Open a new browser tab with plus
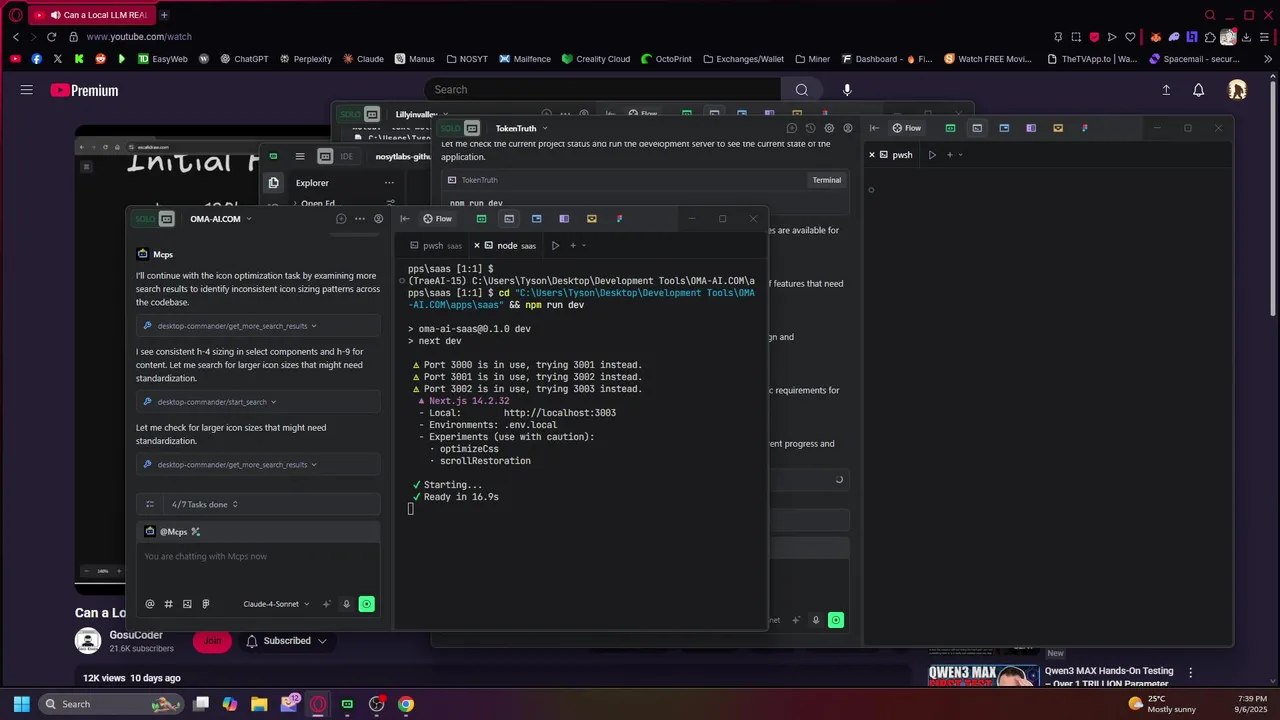 pyautogui.click(x=164, y=15)
